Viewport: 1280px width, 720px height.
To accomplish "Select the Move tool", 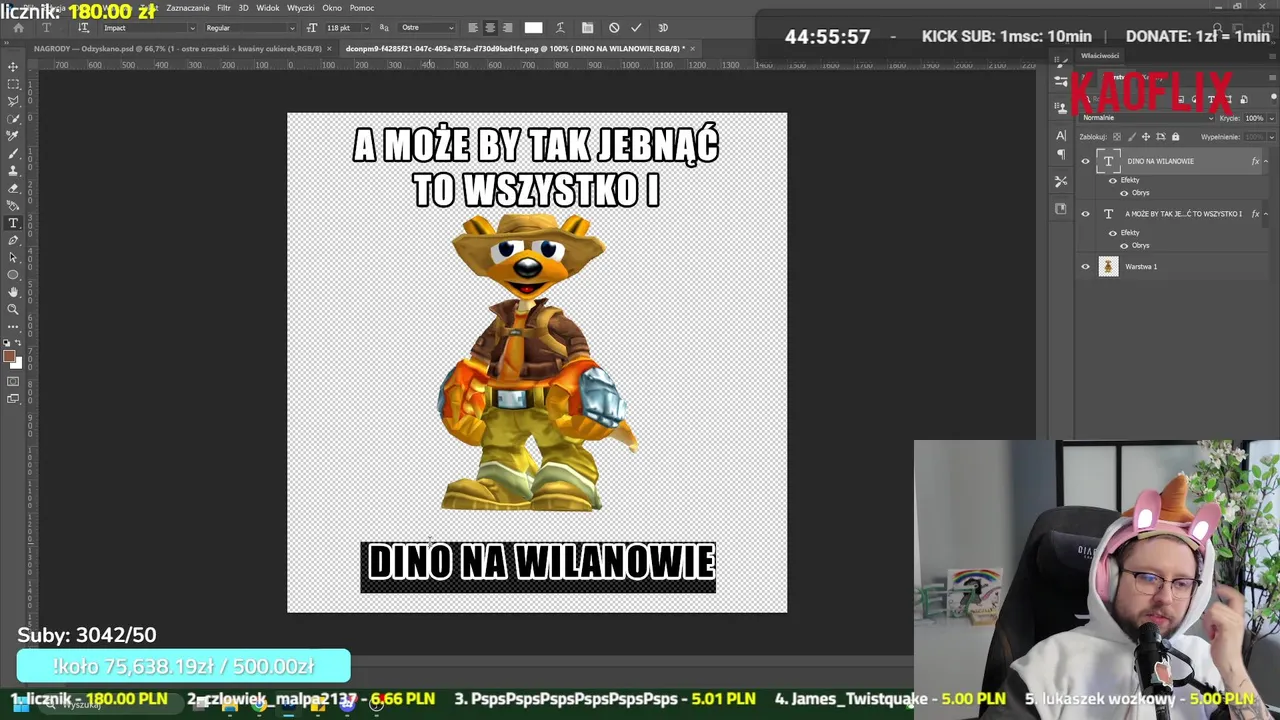I will tap(13, 67).
